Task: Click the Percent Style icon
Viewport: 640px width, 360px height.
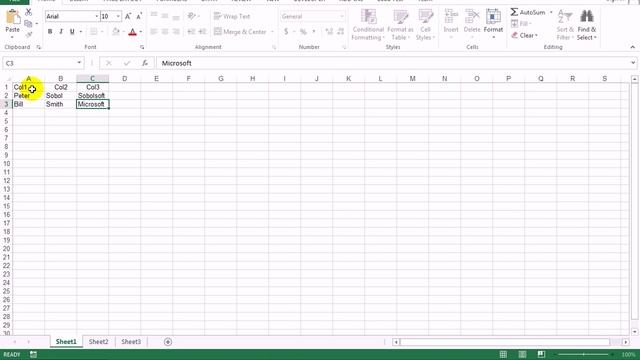Action: pyautogui.click(x=303, y=31)
